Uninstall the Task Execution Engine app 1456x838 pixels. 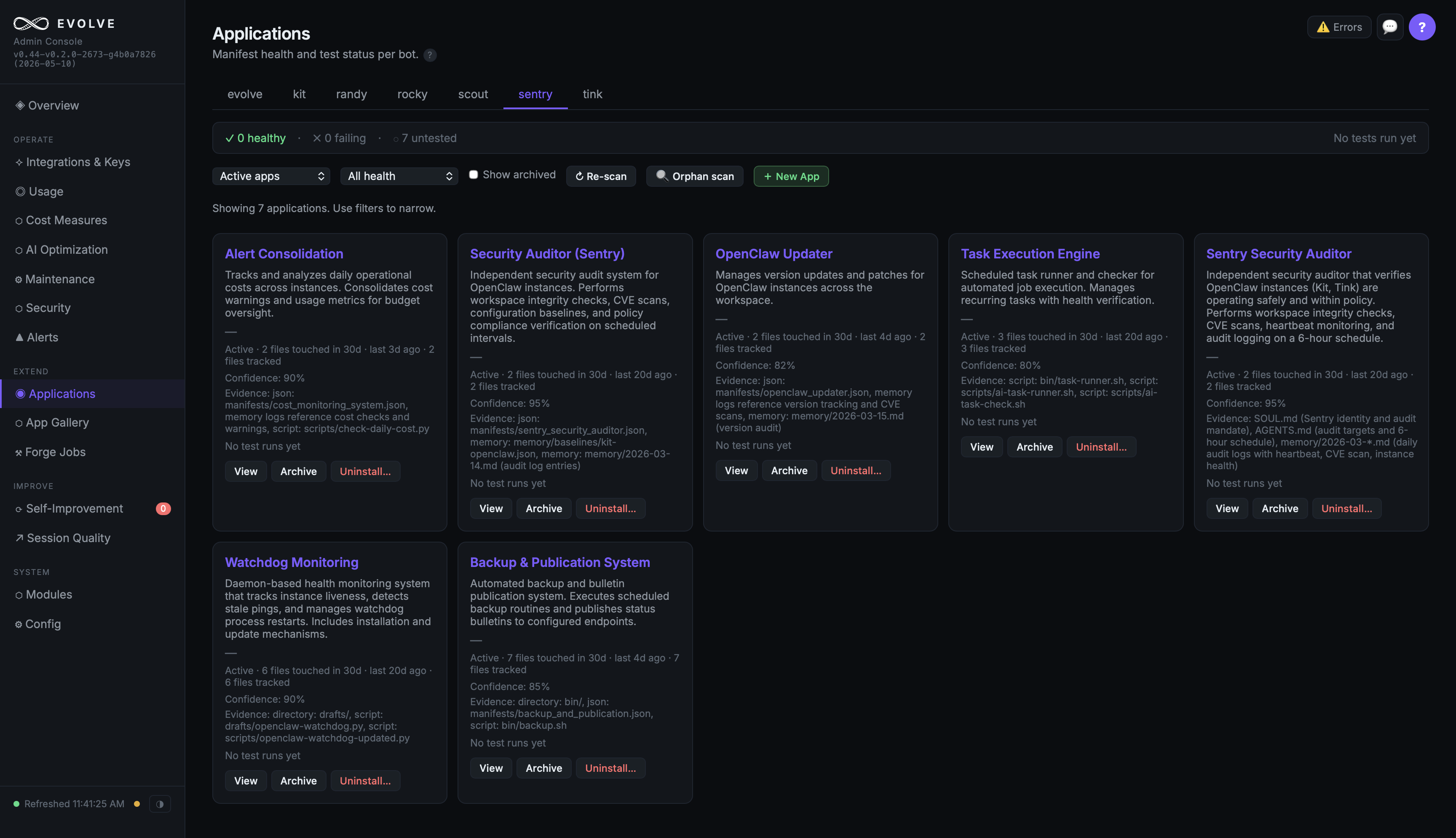[1100, 447]
